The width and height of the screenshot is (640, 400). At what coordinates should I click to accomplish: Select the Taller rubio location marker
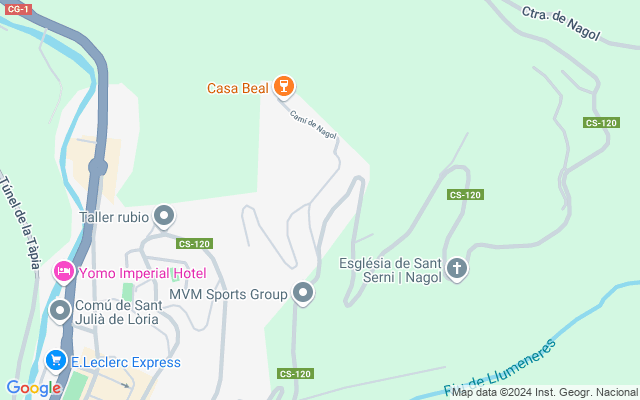pyautogui.click(x=164, y=216)
